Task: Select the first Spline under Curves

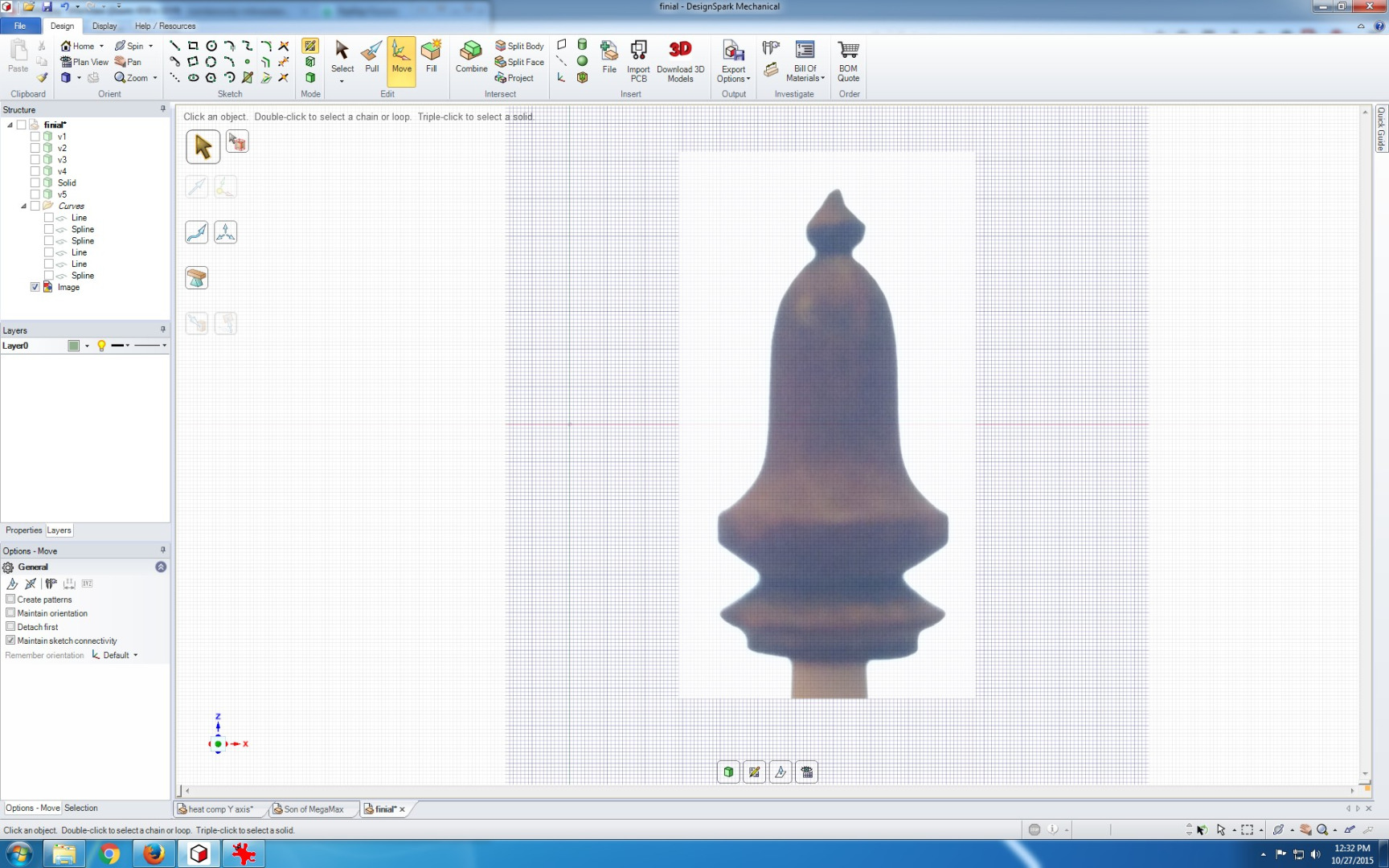Action: [82, 229]
